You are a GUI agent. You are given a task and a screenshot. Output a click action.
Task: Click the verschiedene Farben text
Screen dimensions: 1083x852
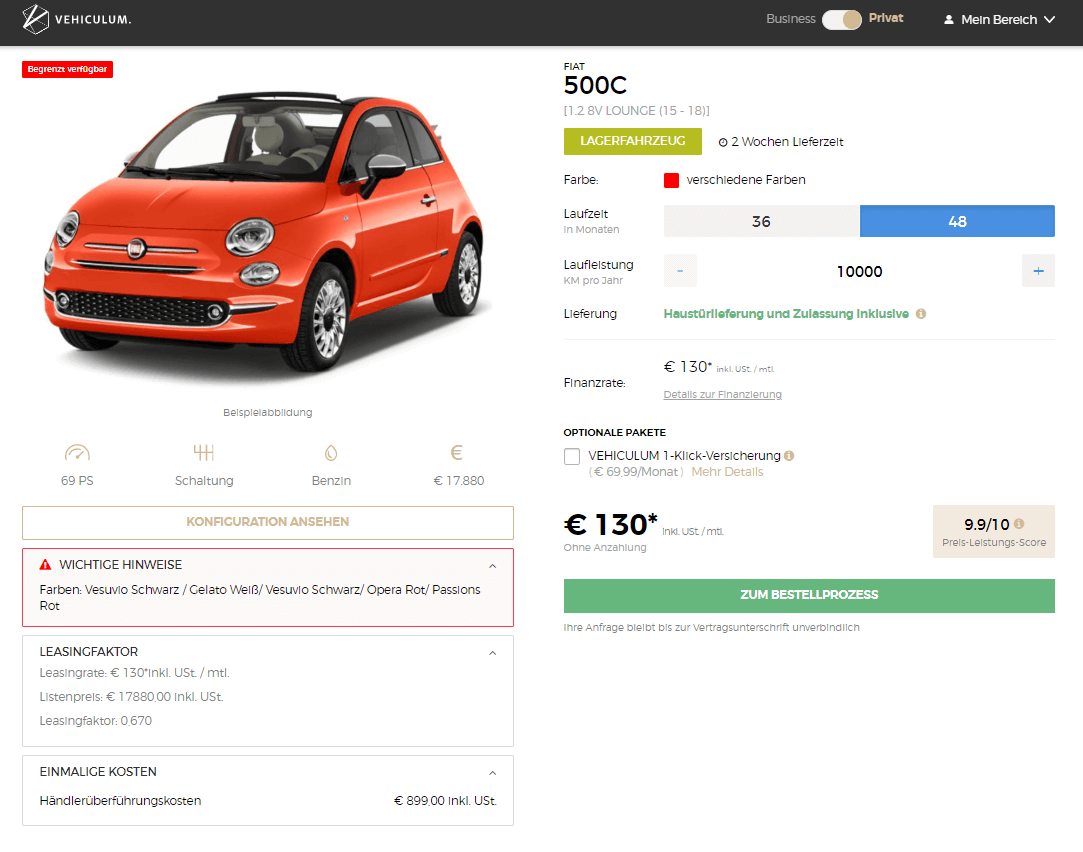tap(746, 180)
